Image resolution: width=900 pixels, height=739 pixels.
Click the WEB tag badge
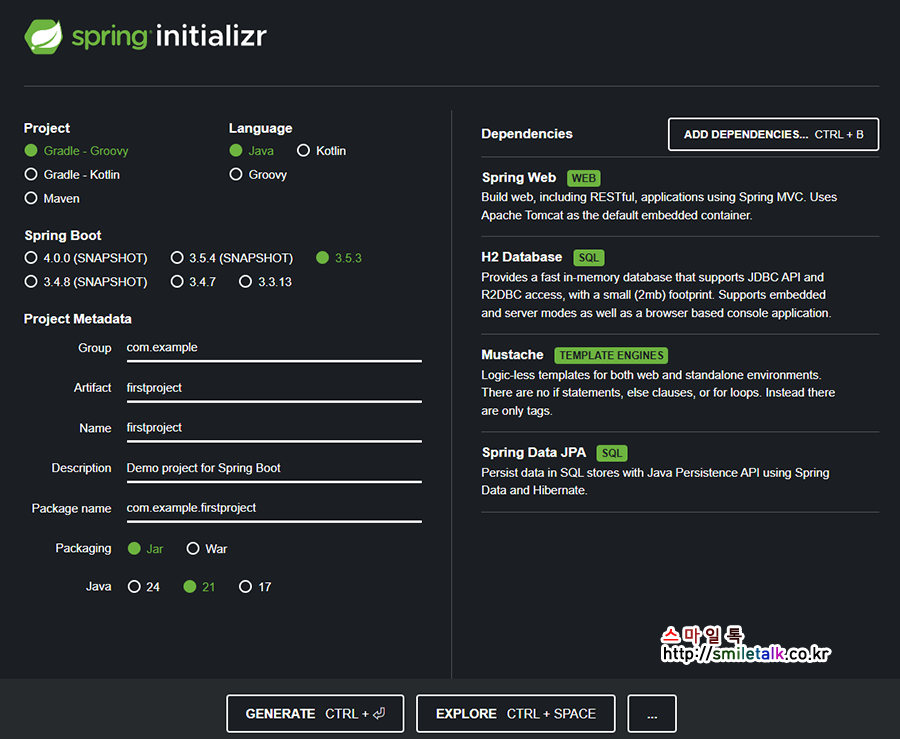(584, 178)
